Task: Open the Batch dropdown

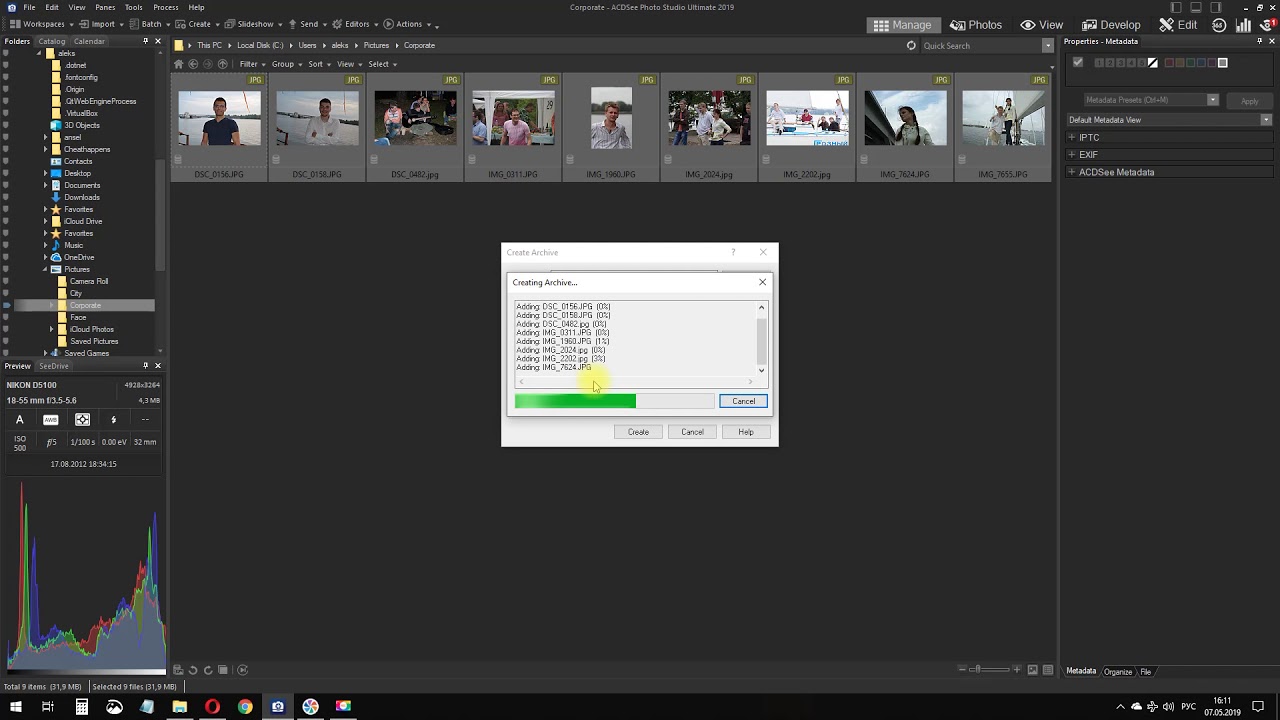Action: (x=149, y=24)
